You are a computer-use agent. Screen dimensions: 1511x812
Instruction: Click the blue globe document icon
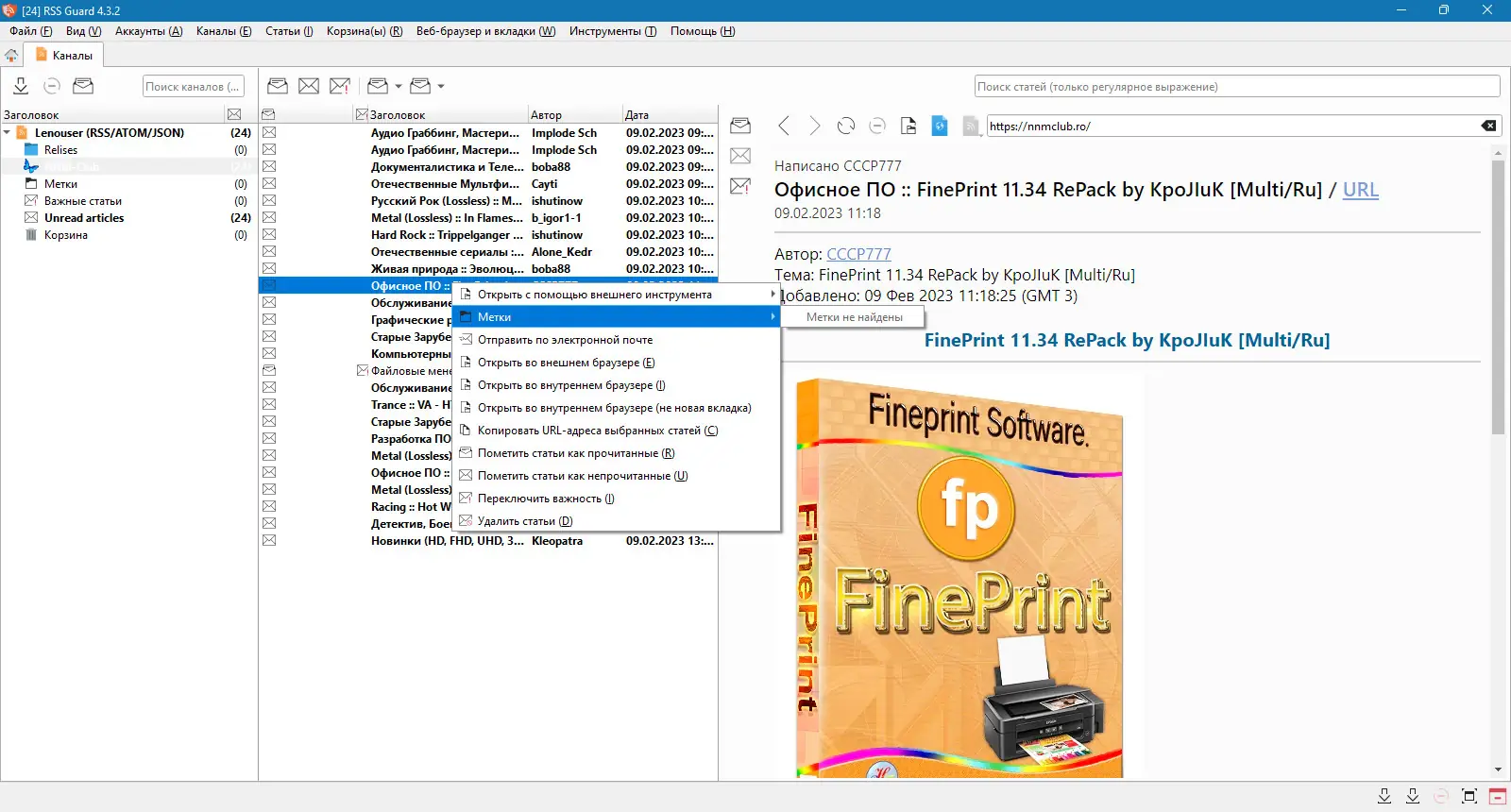(940, 126)
